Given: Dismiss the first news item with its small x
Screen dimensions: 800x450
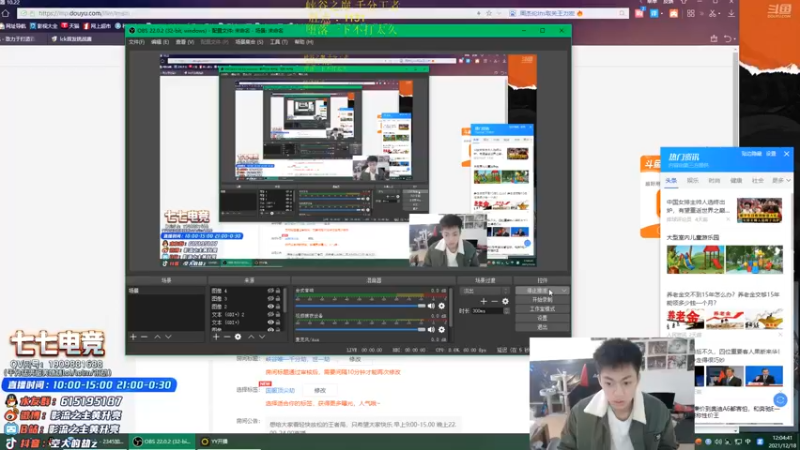Looking at the screenshot, I should [728, 219].
